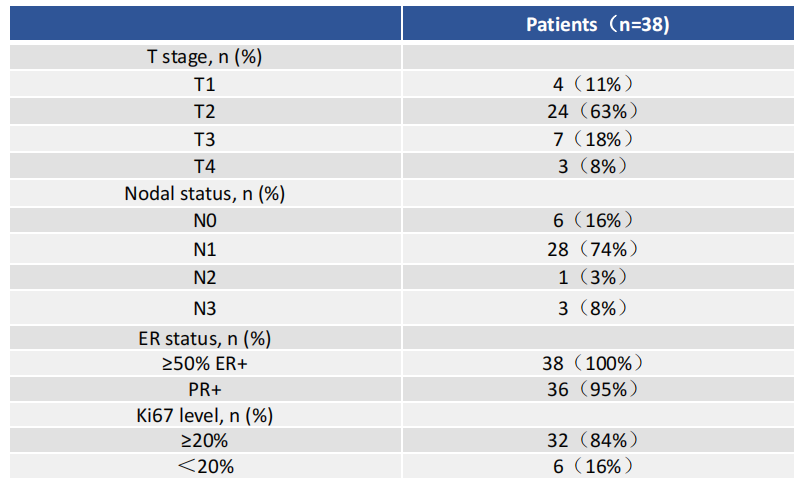Image resolution: width=802 pixels, height=487 pixels.
Task: Click the ≥50% ER+ row label
Action: click(204, 364)
